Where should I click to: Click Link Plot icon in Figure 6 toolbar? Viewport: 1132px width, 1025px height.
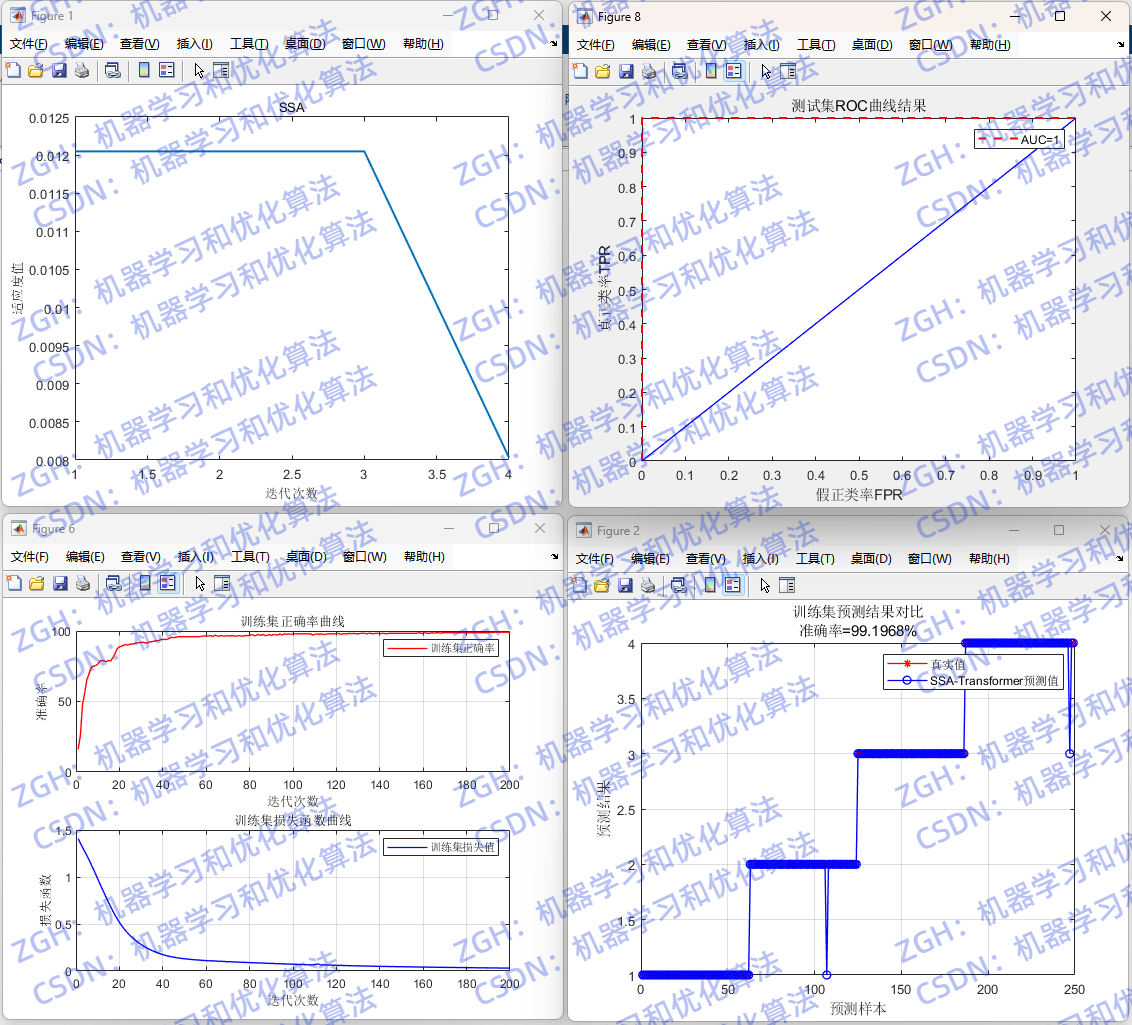click(113, 583)
